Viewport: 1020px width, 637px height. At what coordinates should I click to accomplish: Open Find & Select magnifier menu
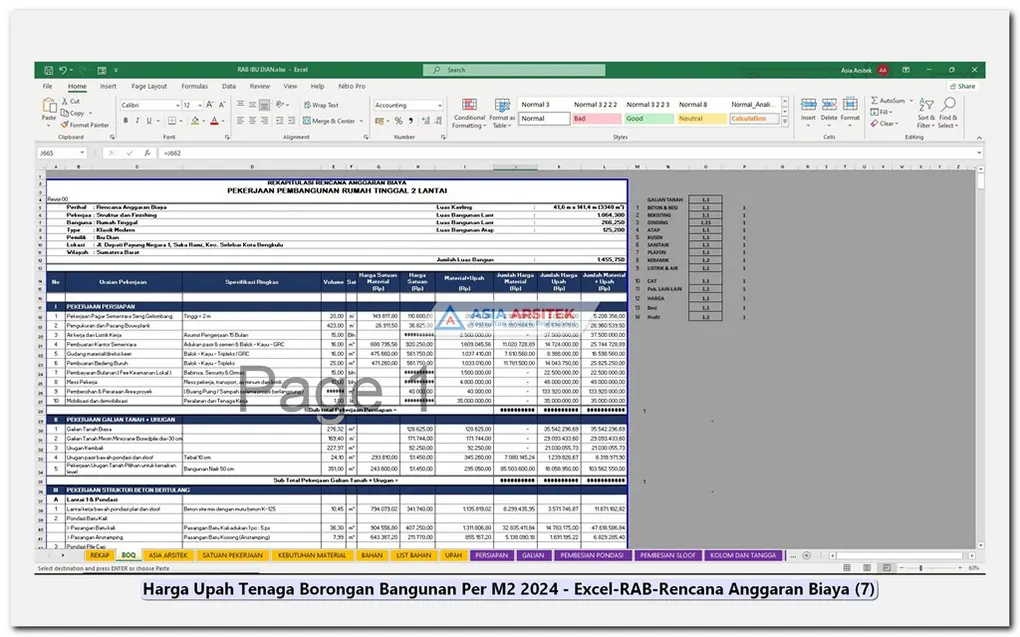point(948,113)
